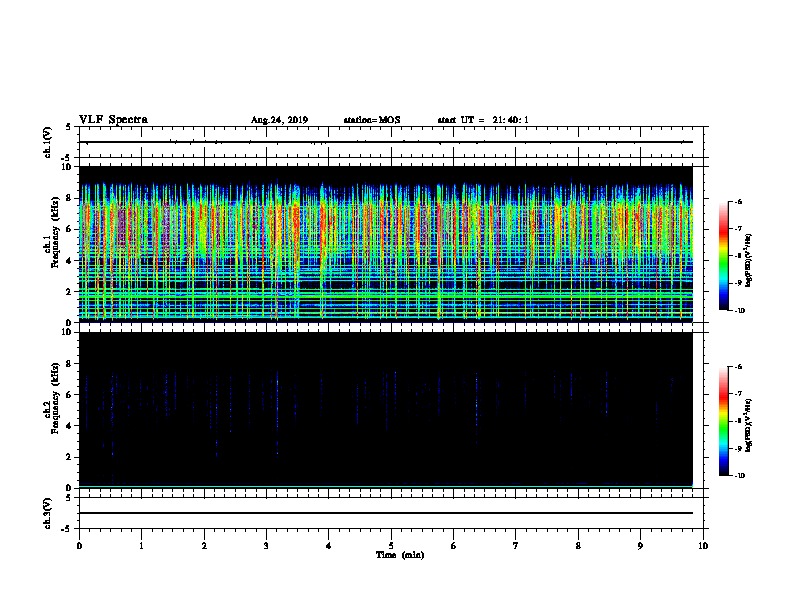Click the "ch.3(V)" waveform axis label
Image resolution: width=792 pixels, height=612 pixels.
[47, 513]
